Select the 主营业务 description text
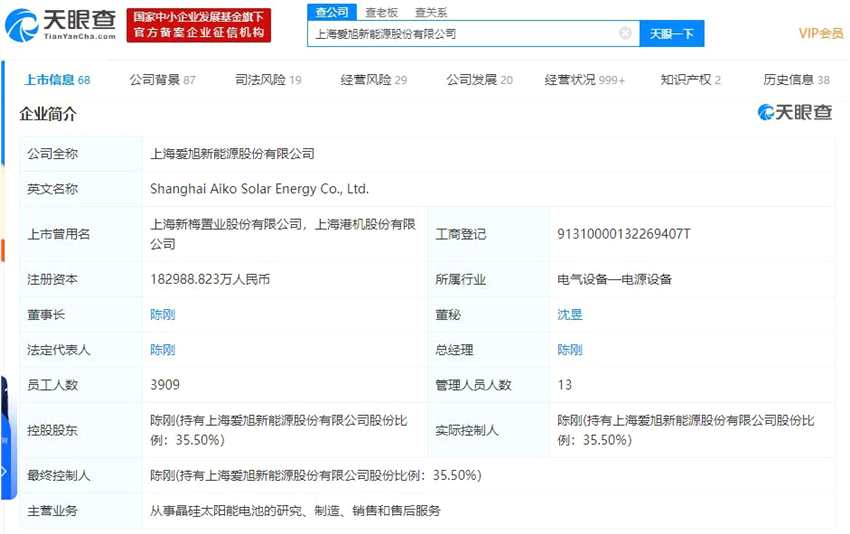Viewport: 850px width, 534px height. [x=295, y=511]
